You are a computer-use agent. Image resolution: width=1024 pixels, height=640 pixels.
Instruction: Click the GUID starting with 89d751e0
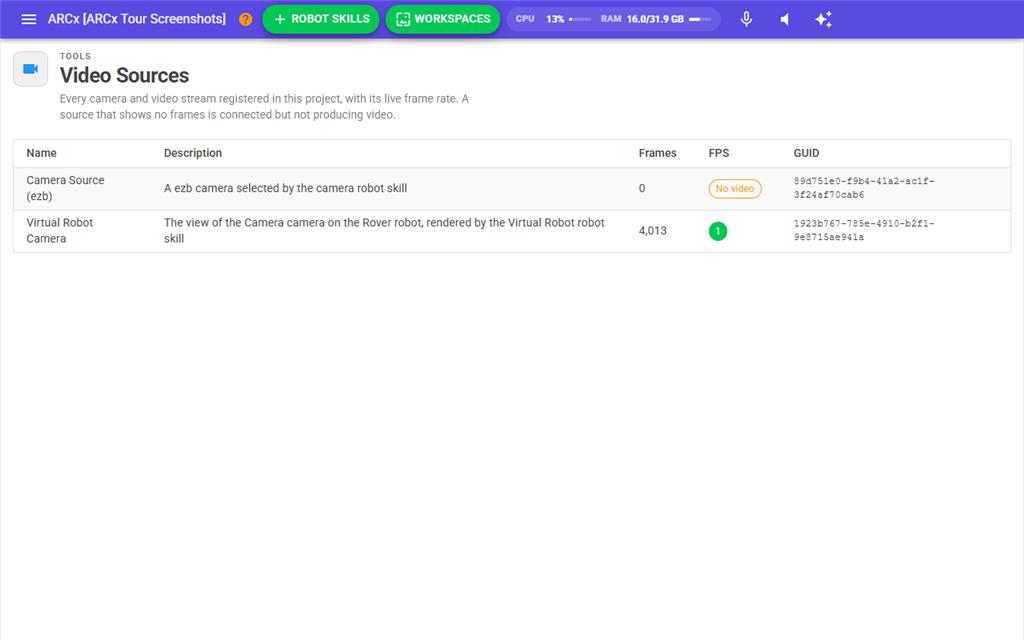(863, 188)
